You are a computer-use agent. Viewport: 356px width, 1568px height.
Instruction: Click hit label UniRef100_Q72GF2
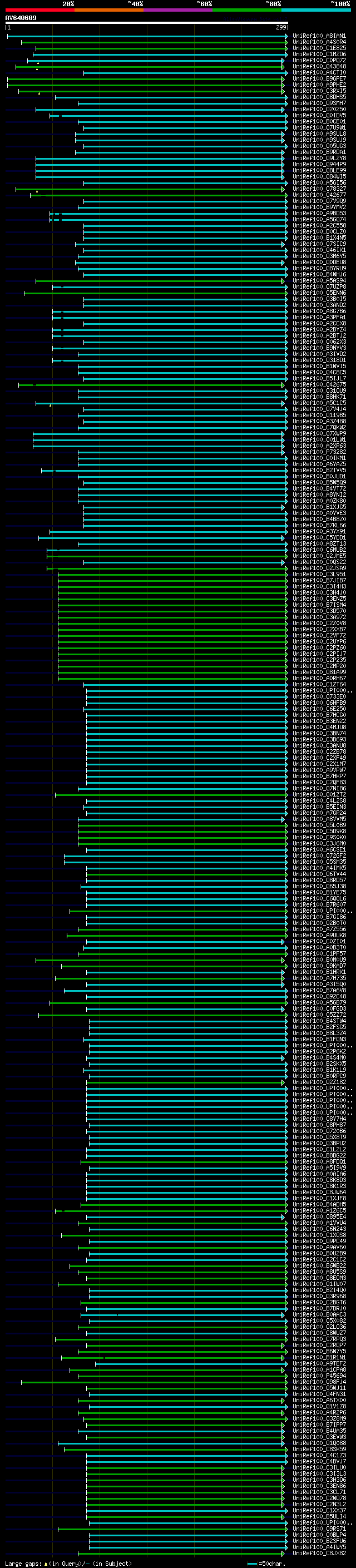319,856
